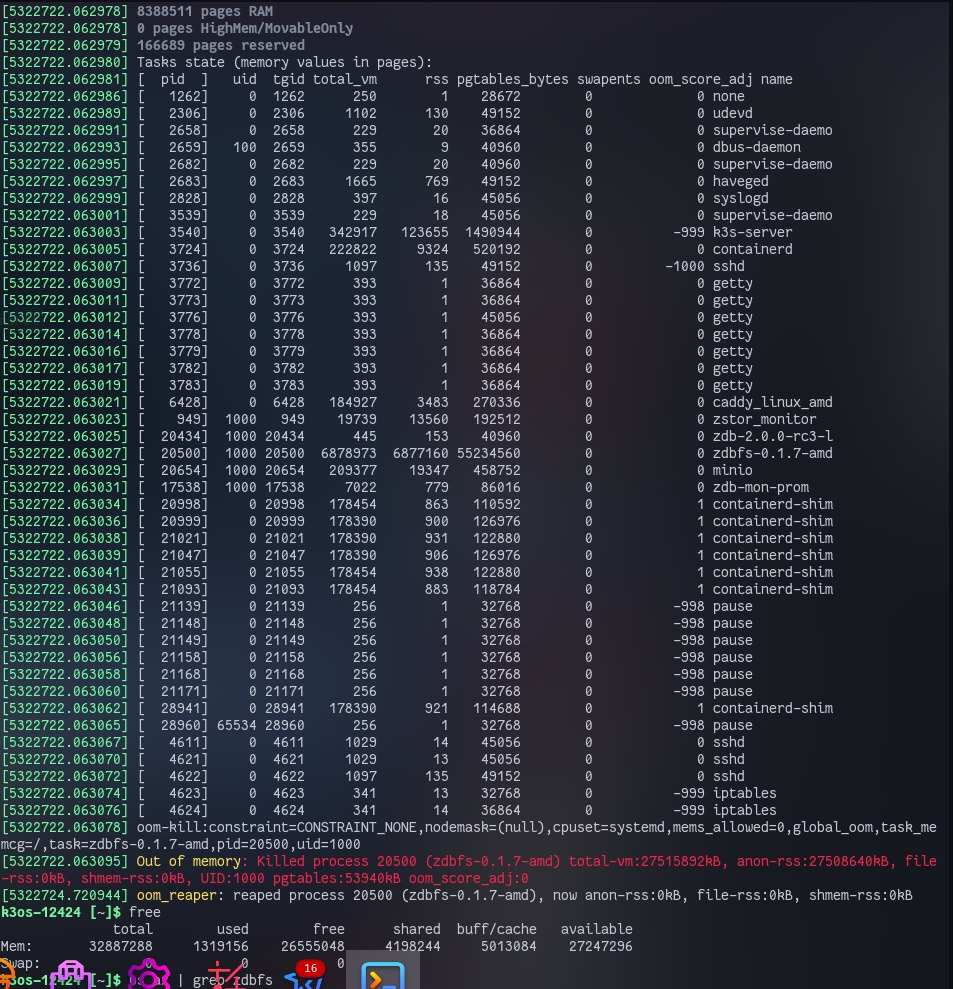
Task: Click the uid value '65534'
Action: coord(237,725)
